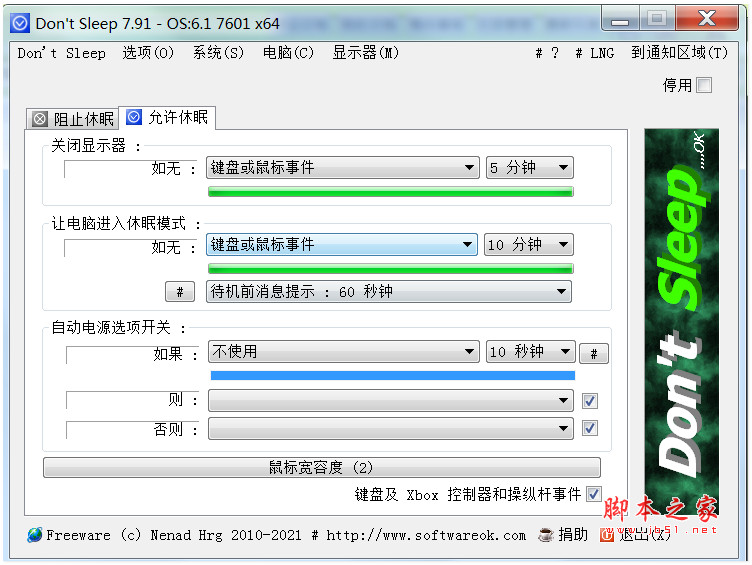Open the 10 分钟 time dropdown
Viewport: 752px width, 565px height.
click(x=529, y=244)
